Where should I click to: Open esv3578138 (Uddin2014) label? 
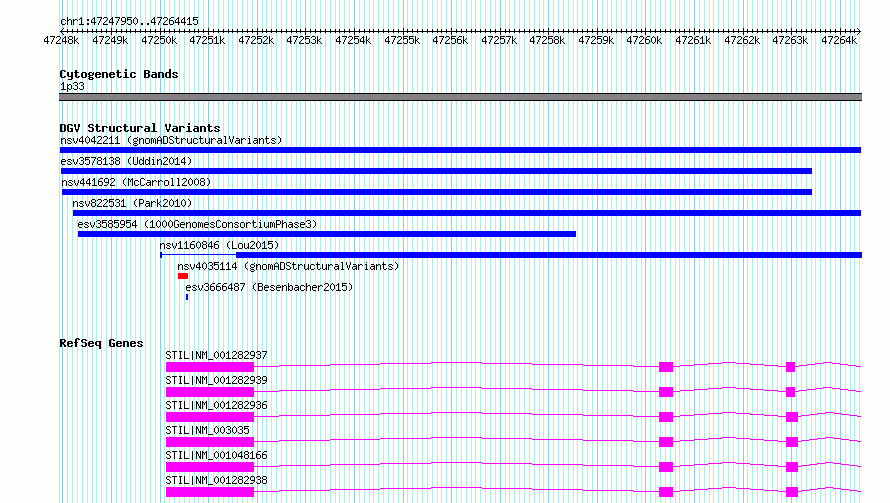click(x=126, y=161)
